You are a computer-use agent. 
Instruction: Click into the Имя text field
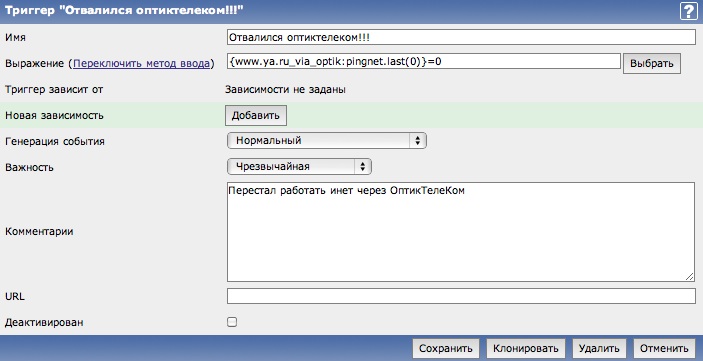[x=461, y=37]
